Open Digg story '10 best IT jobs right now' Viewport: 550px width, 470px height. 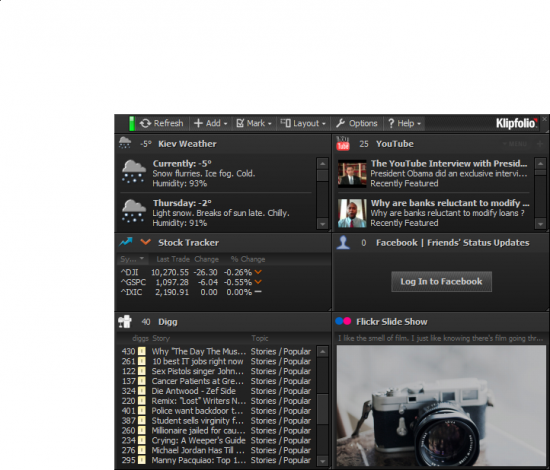coord(197,361)
